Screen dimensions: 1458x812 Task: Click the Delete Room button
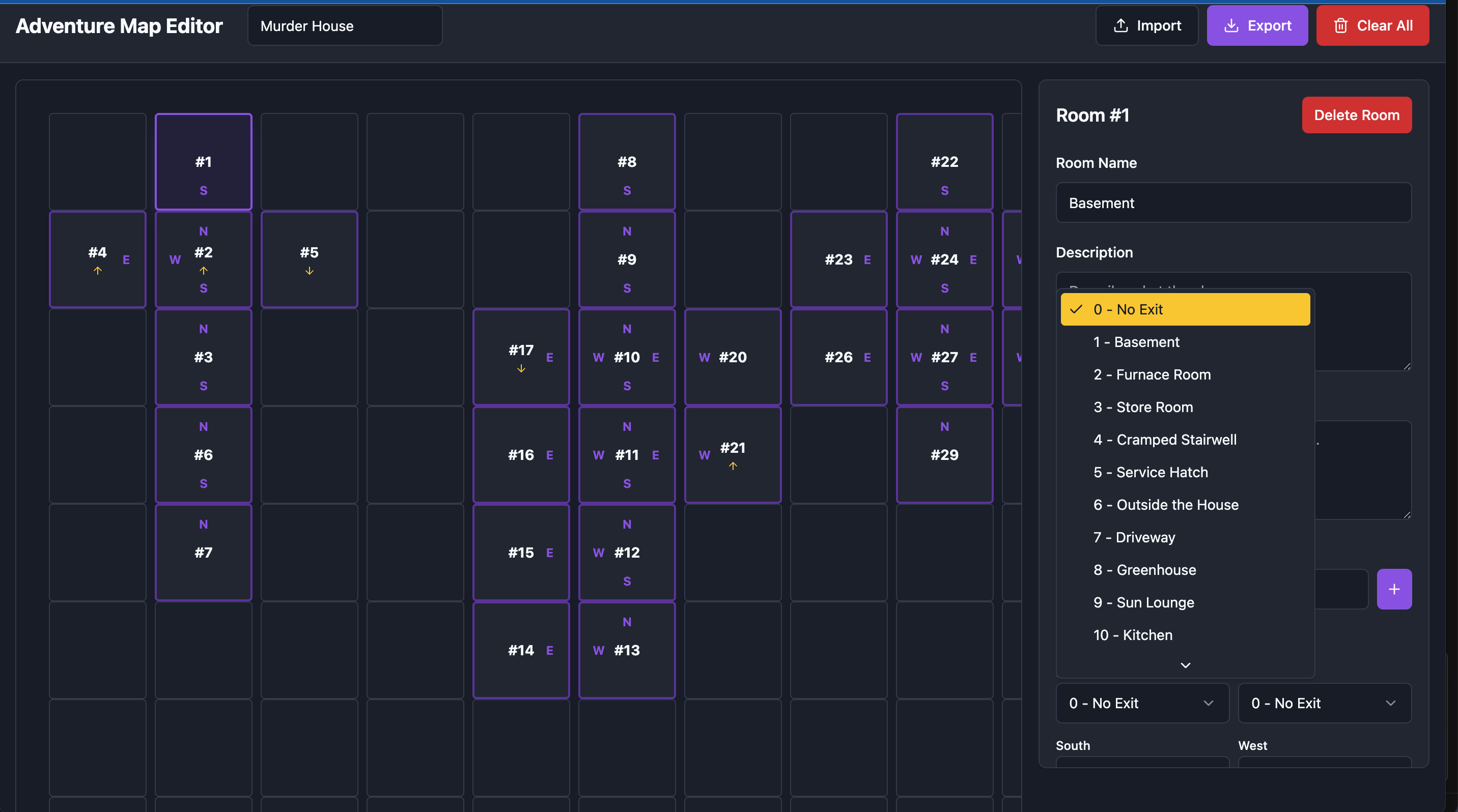pyautogui.click(x=1357, y=115)
